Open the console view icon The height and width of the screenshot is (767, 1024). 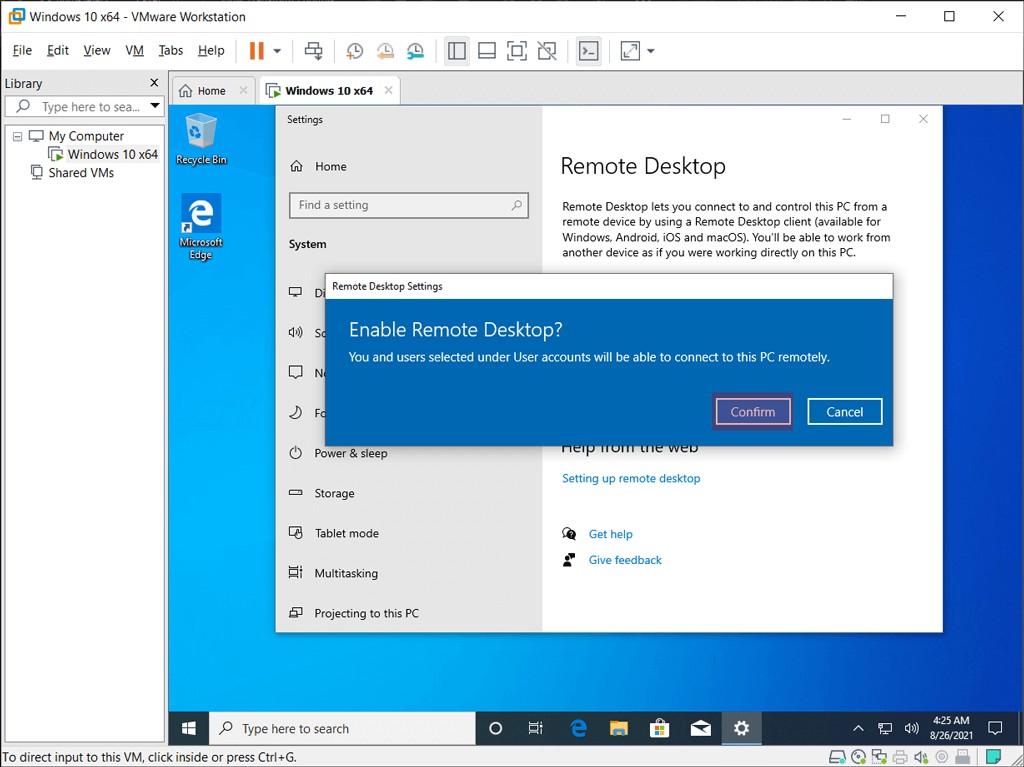(589, 51)
